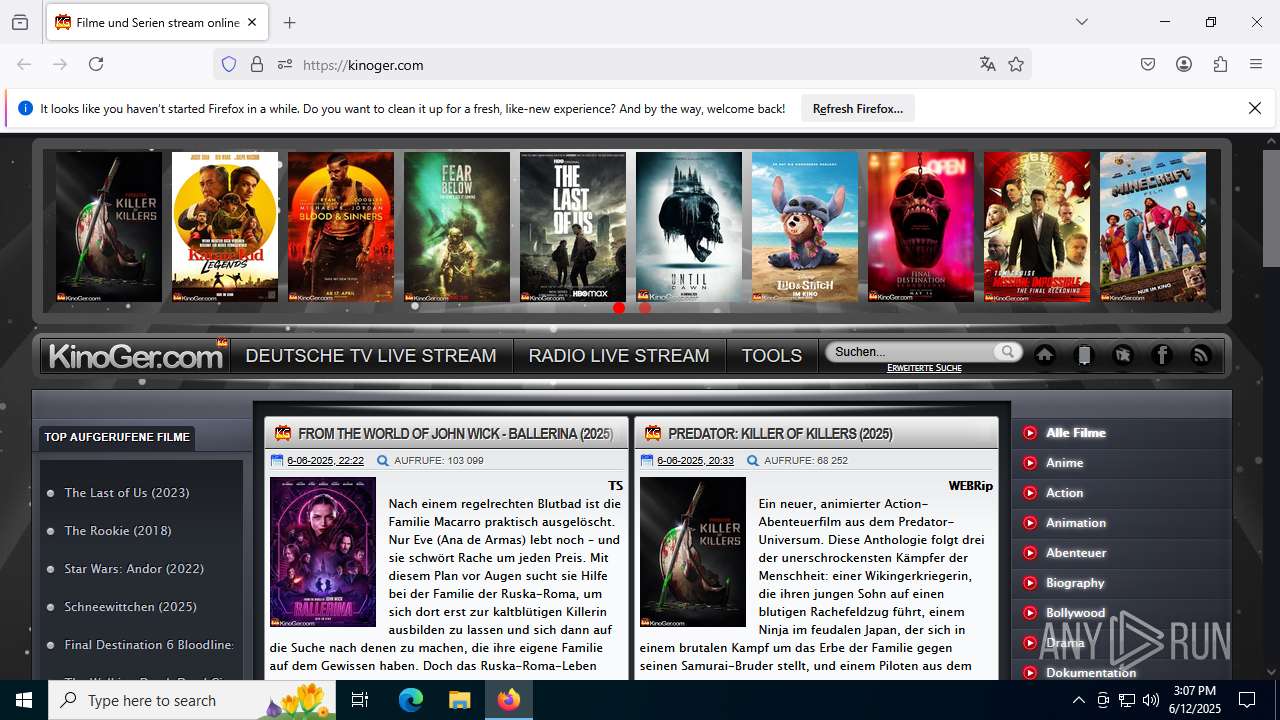The width and height of the screenshot is (1280, 720).
Task: Open the Until Dawn poster in slider
Action: [689, 227]
